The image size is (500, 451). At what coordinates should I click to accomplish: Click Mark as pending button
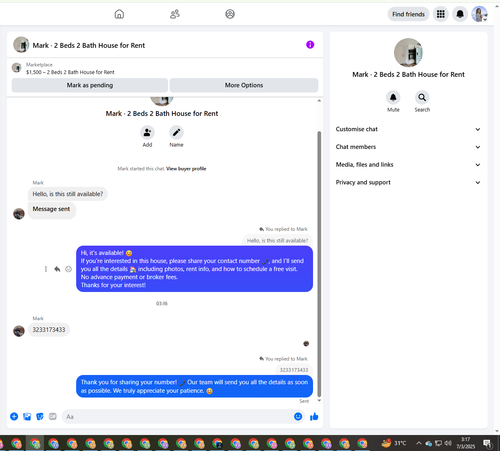click(90, 85)
